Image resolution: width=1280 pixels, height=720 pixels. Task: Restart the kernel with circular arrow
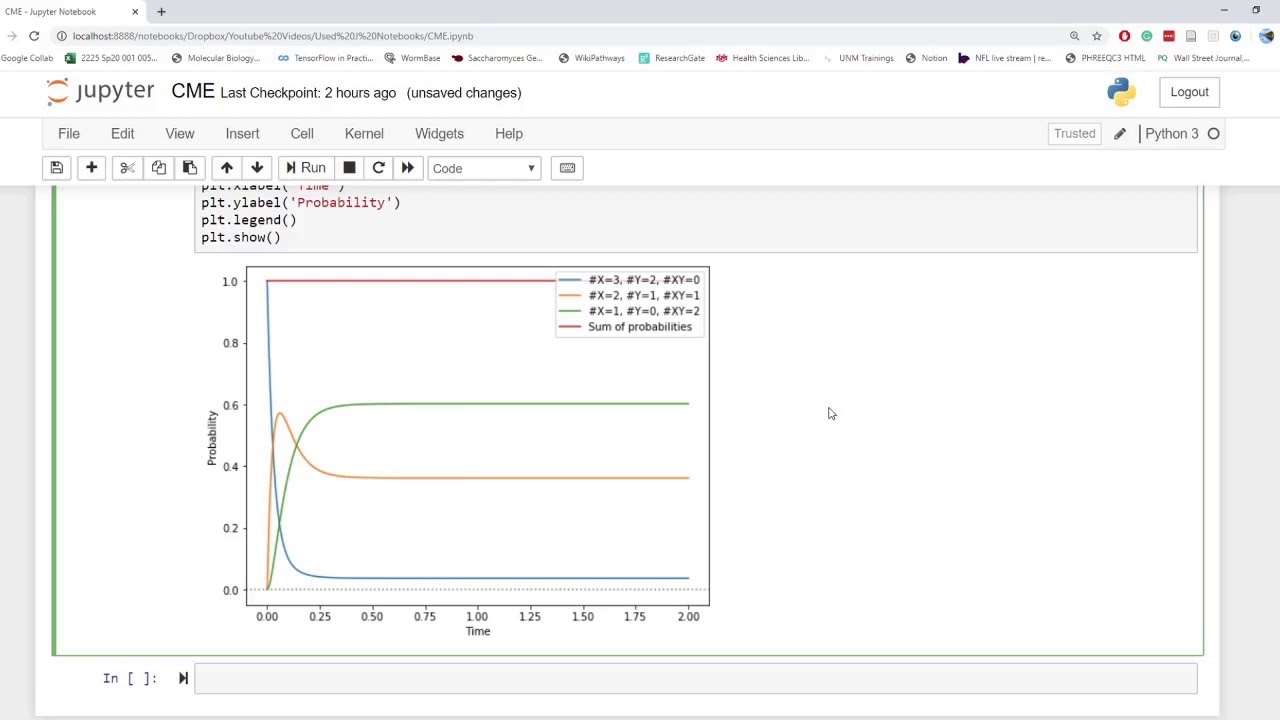click(378, 168)
